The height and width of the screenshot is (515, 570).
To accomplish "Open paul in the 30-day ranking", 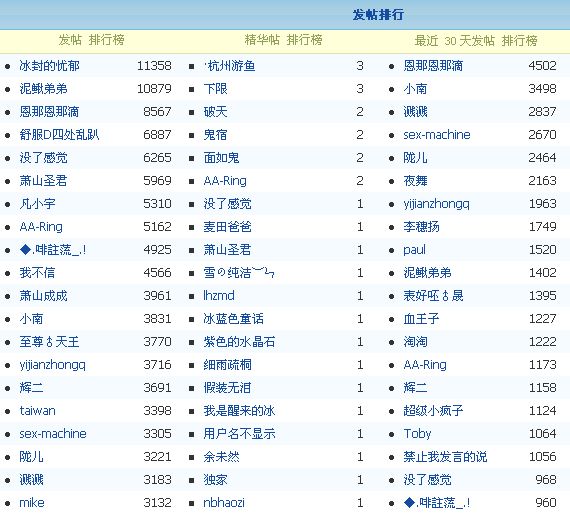I will pyautogui.click(x=414, y=250).
